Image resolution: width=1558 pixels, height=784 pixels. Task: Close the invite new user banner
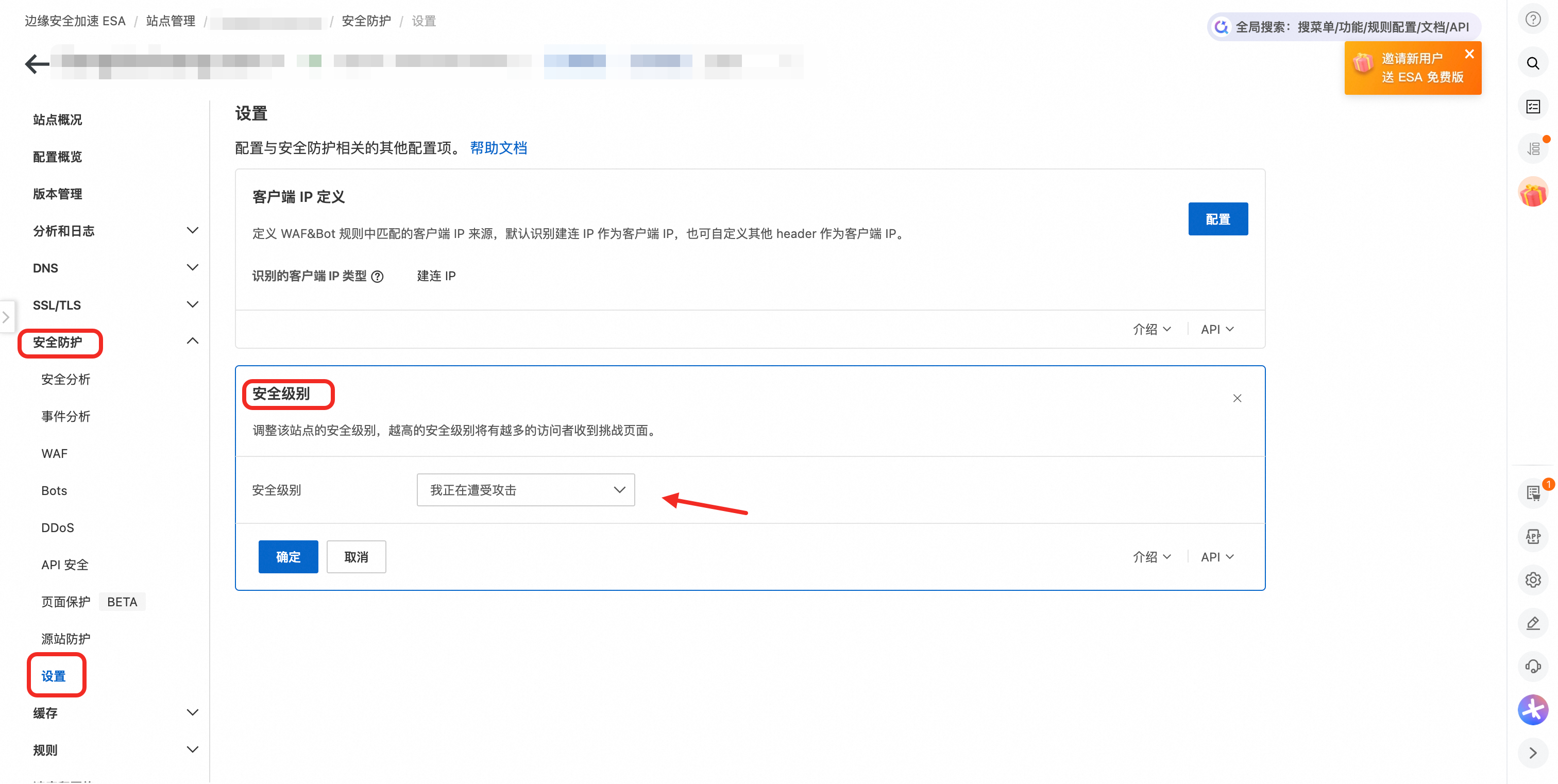(x=1469, y=55)
